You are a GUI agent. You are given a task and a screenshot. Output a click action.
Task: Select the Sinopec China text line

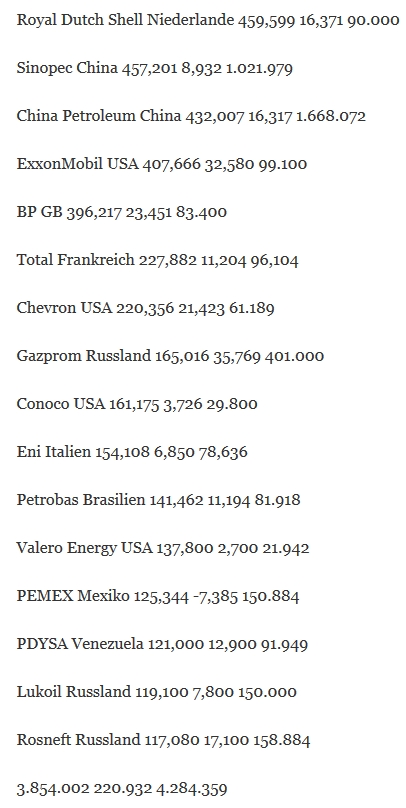[x=155, y=68]
